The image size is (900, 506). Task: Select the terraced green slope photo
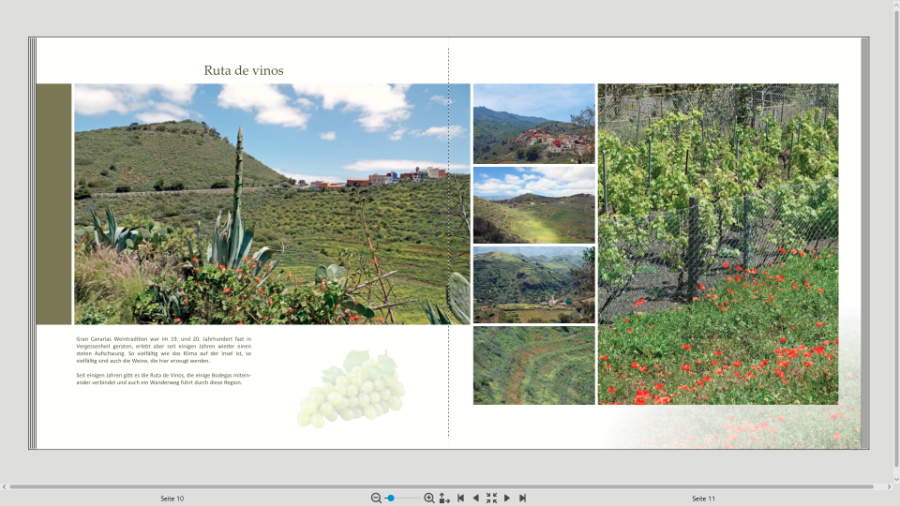click(x=534, y=365)
